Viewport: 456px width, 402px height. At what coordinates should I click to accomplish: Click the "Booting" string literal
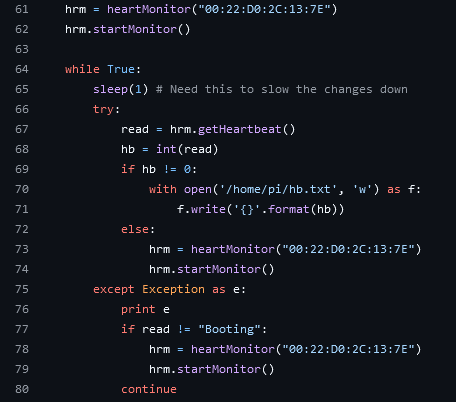[x=229, y=329]
